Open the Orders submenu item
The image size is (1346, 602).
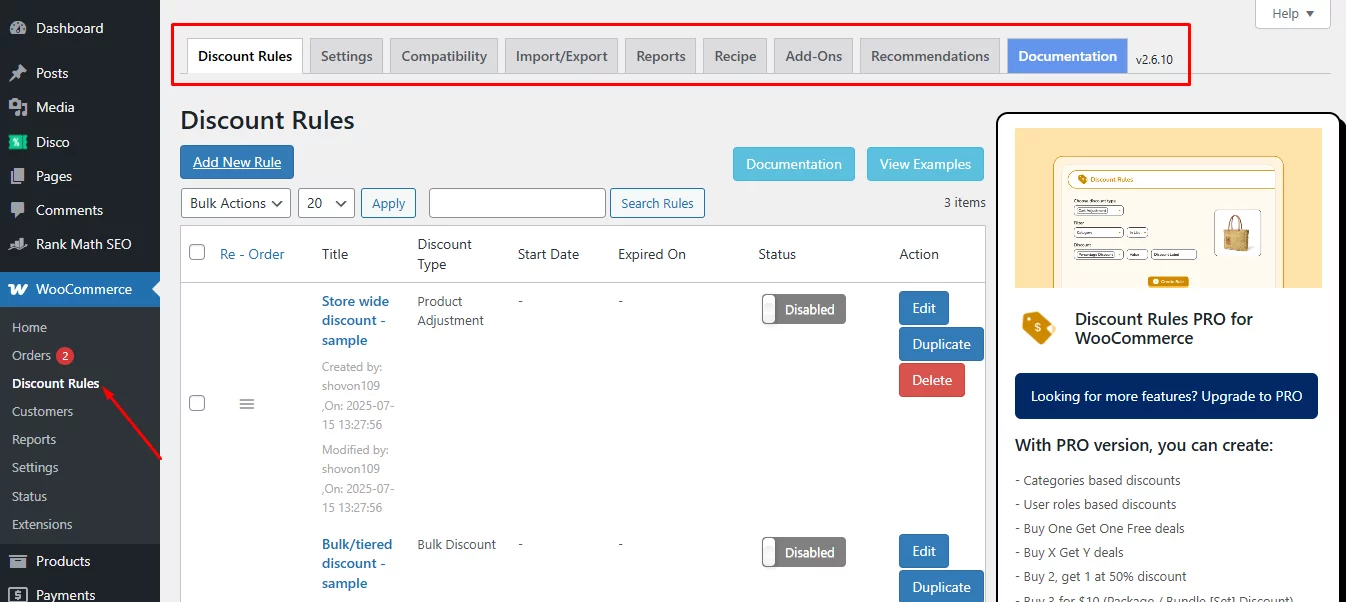coord(31,355)
